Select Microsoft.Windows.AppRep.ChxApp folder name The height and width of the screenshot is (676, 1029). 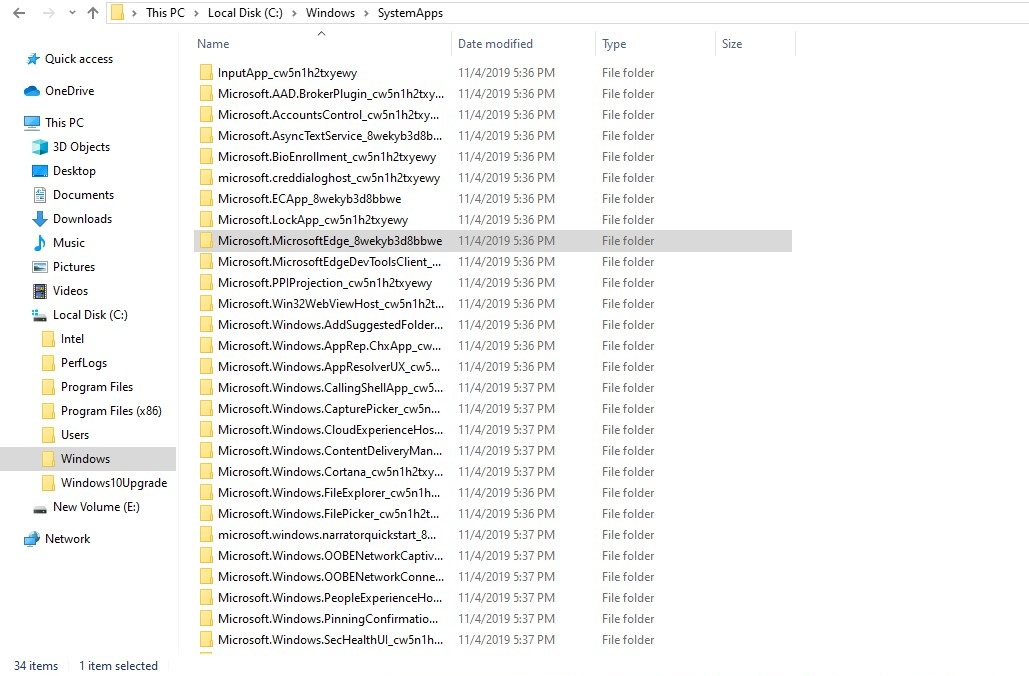[329, 346]
